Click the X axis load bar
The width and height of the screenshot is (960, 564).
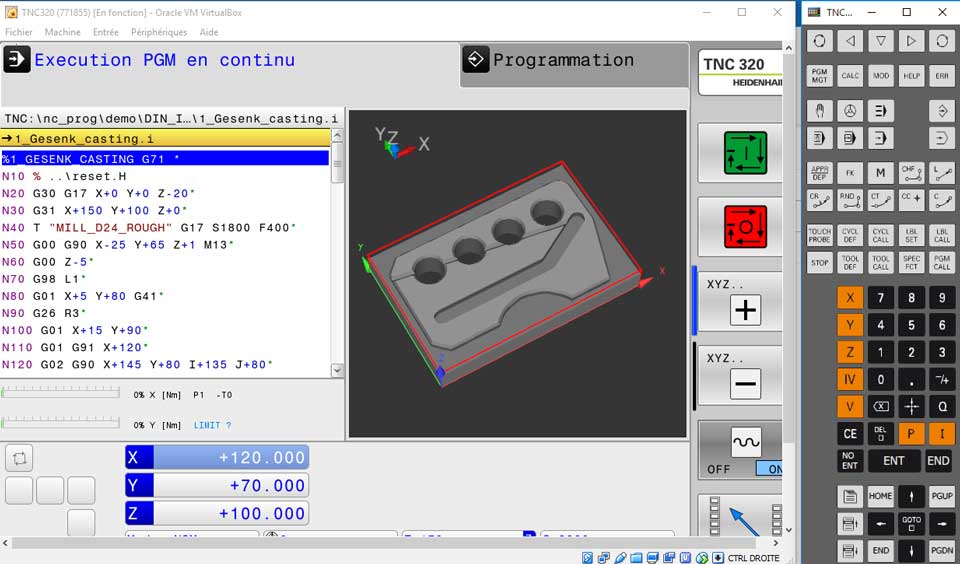click(x=61, y=393)
